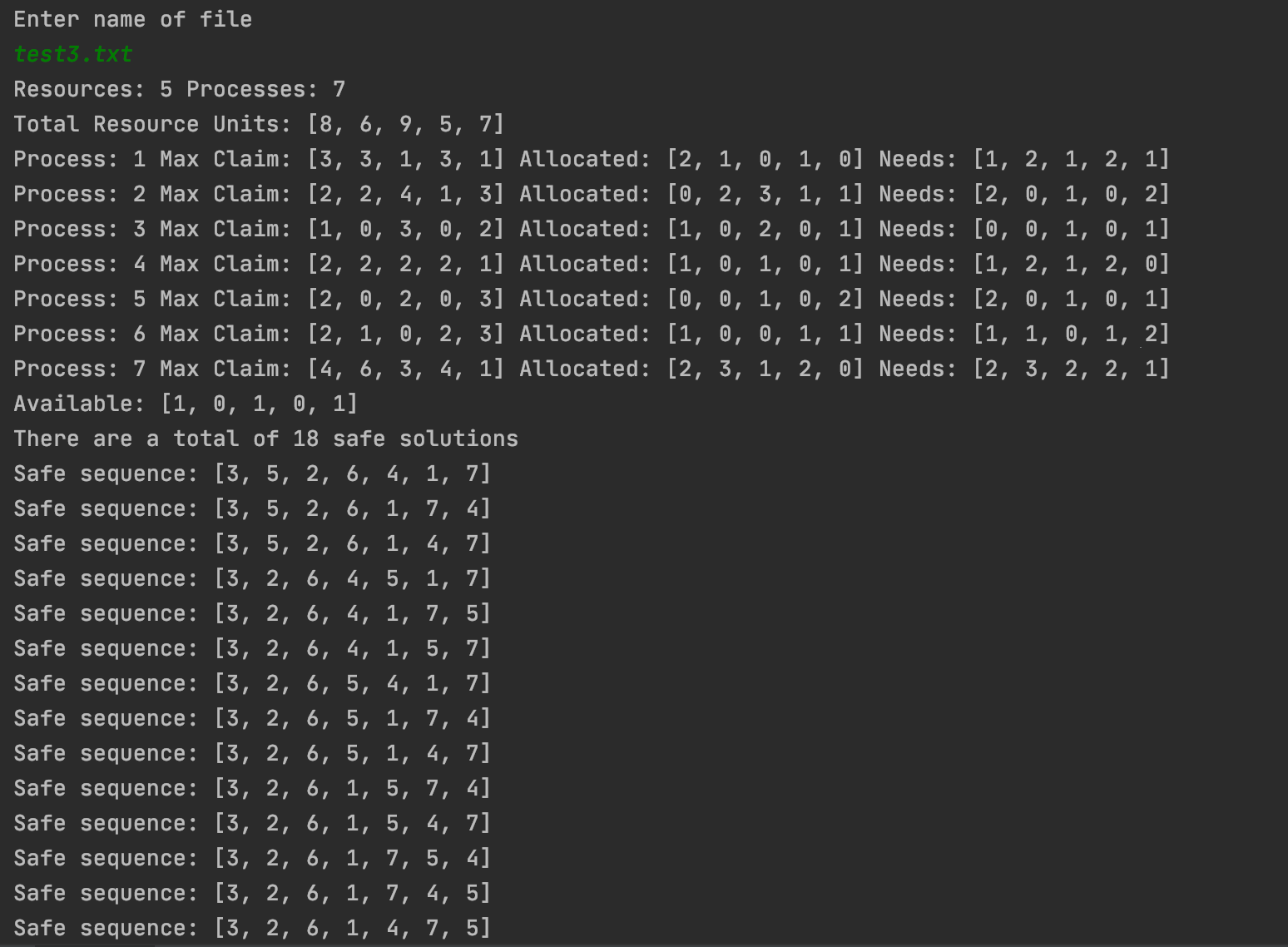Viewport: 1288px width, 947px height.
Task: Click safe sequence [3, 2, 6, 5, 4, 1, 7]
Action: 252,683
